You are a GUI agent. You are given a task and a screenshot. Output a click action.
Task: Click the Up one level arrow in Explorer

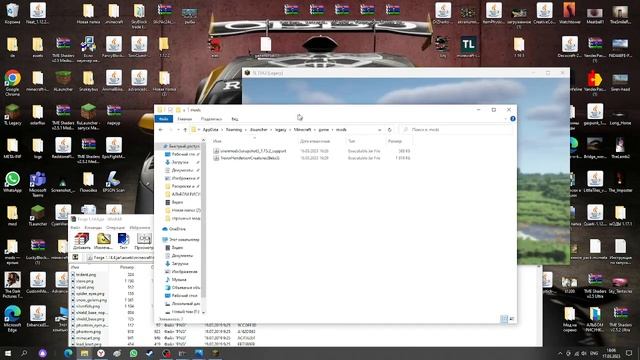coord(185,130)
